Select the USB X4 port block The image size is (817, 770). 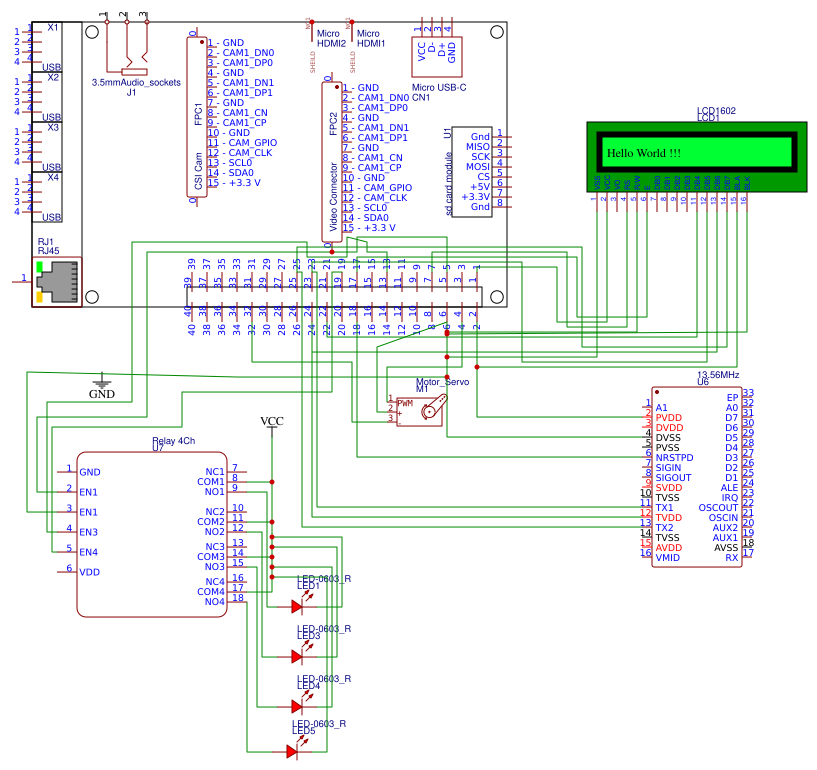point(50,196)
